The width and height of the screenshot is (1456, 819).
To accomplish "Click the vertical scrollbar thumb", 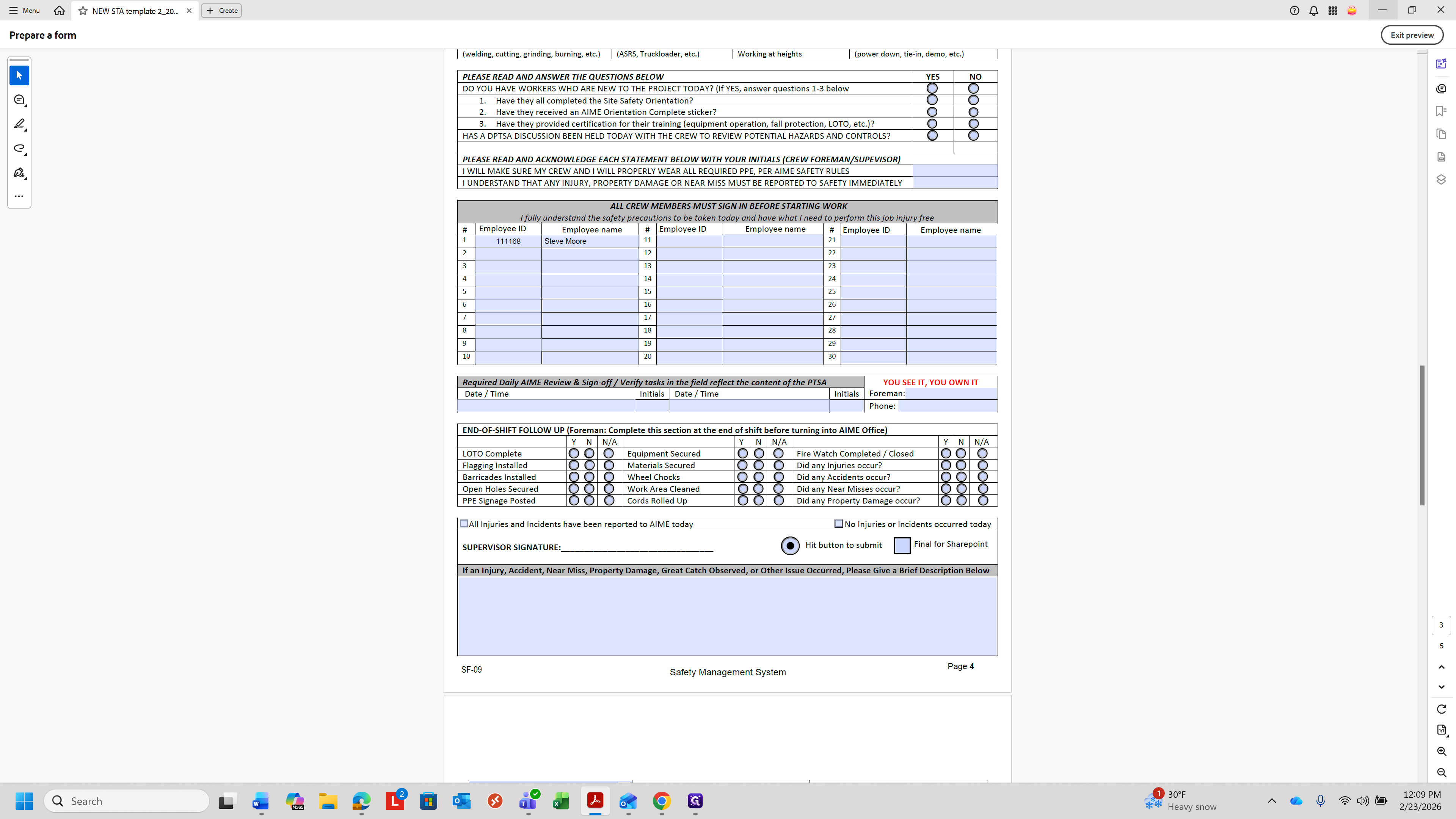I will pyautogui.click(x=1421, y=435).
